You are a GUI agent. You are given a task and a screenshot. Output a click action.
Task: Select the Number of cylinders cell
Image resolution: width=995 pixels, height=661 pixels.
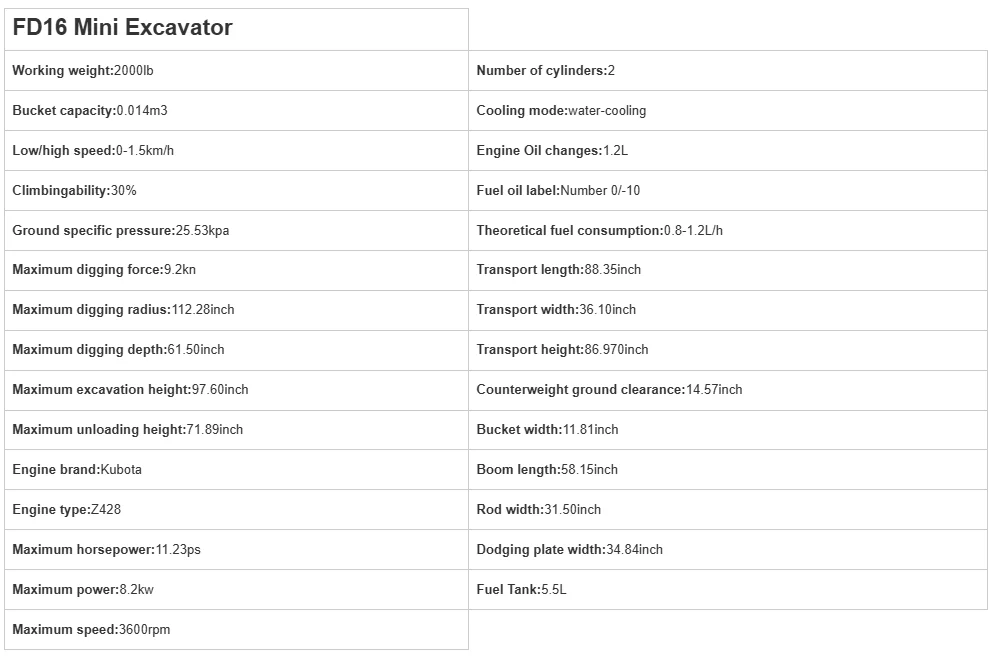click(x=546, y=71)
